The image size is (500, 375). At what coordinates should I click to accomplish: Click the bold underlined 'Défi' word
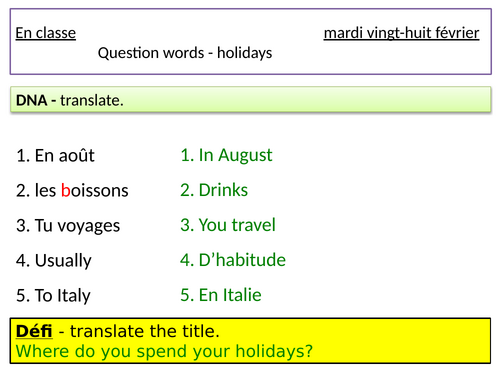pos(34,331)
